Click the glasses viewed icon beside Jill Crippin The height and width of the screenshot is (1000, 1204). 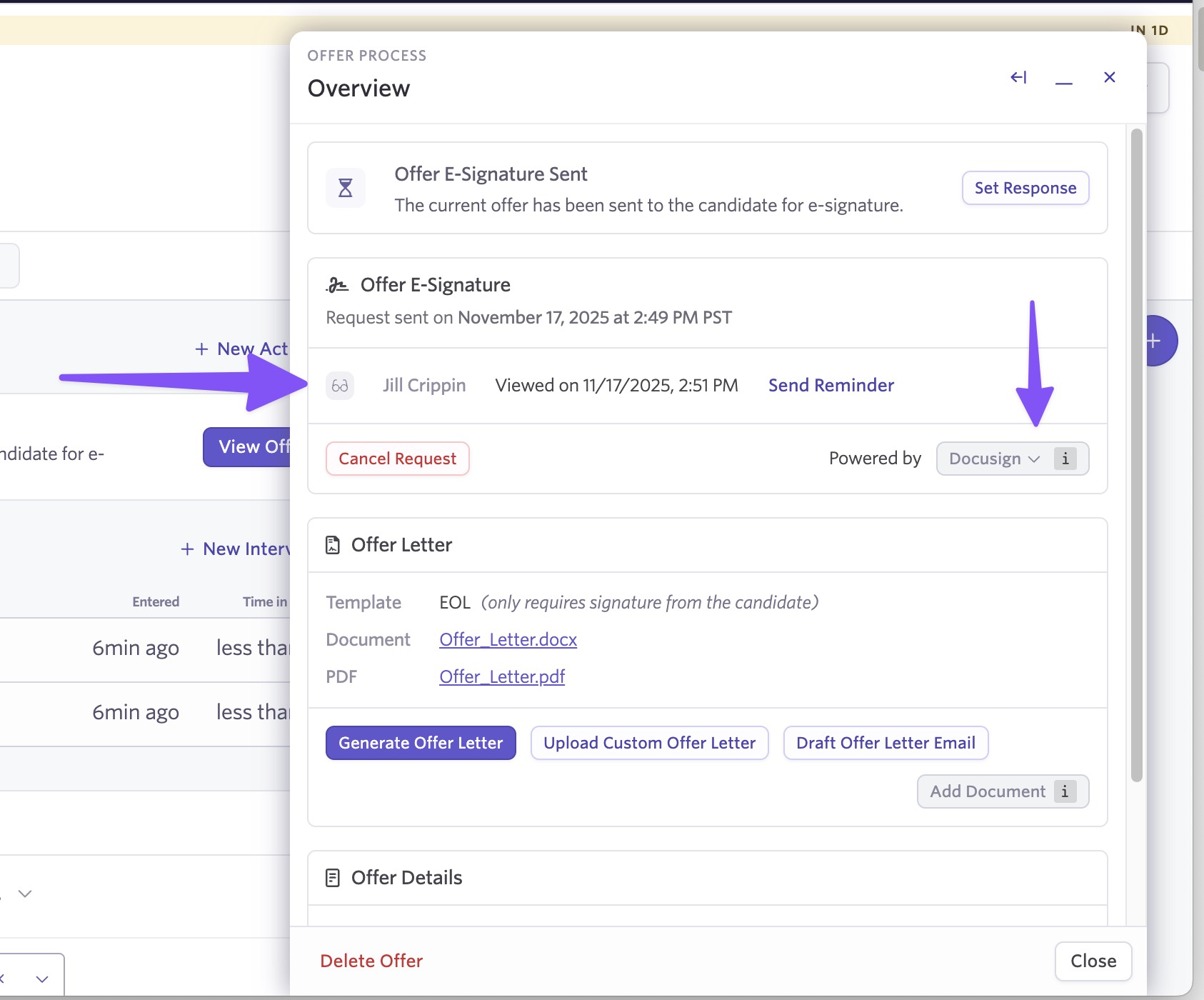click(x=340, y=386)
